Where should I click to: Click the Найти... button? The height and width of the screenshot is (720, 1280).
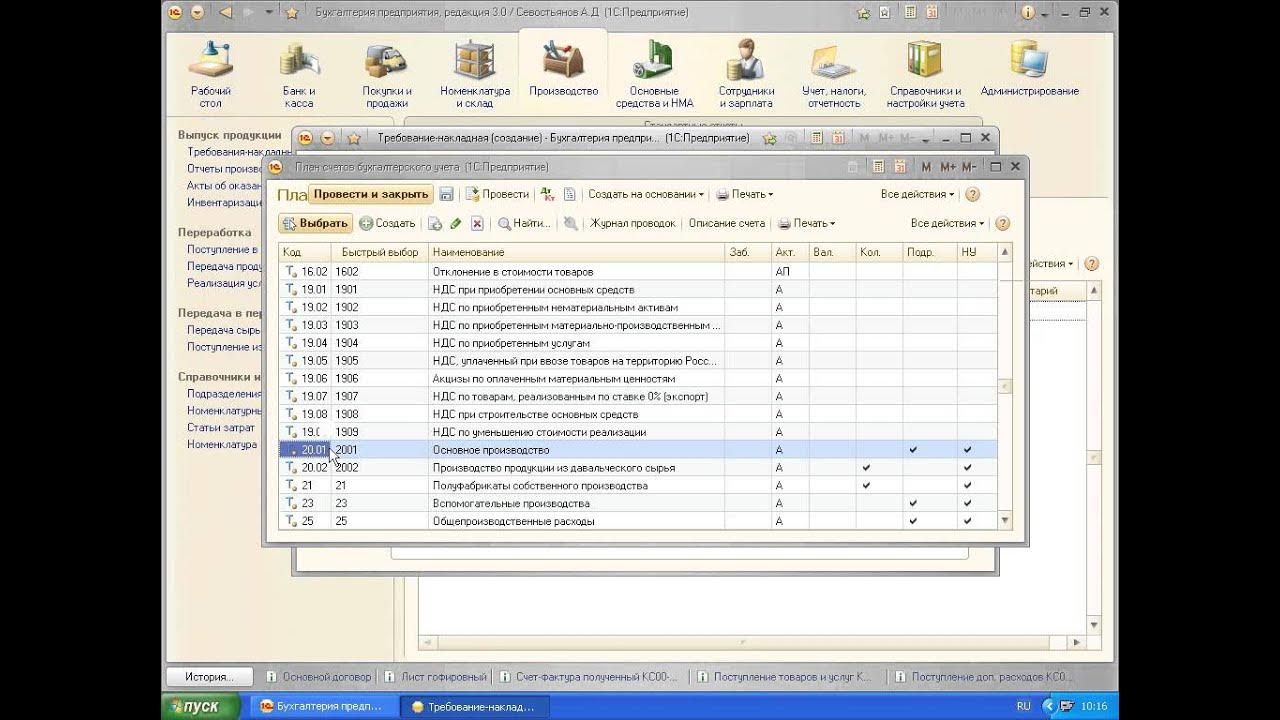click(x=525, y=223)
